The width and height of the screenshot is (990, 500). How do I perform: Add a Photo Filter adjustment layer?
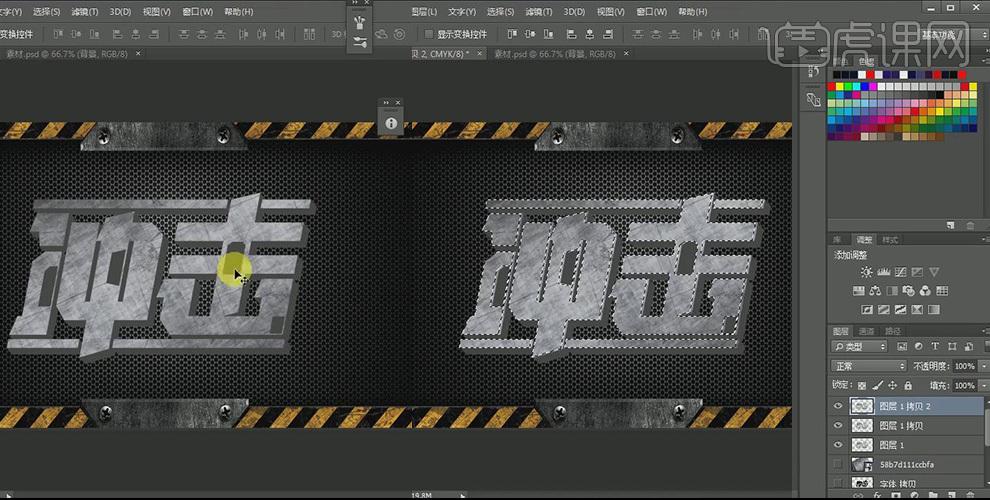coord(909,291)
